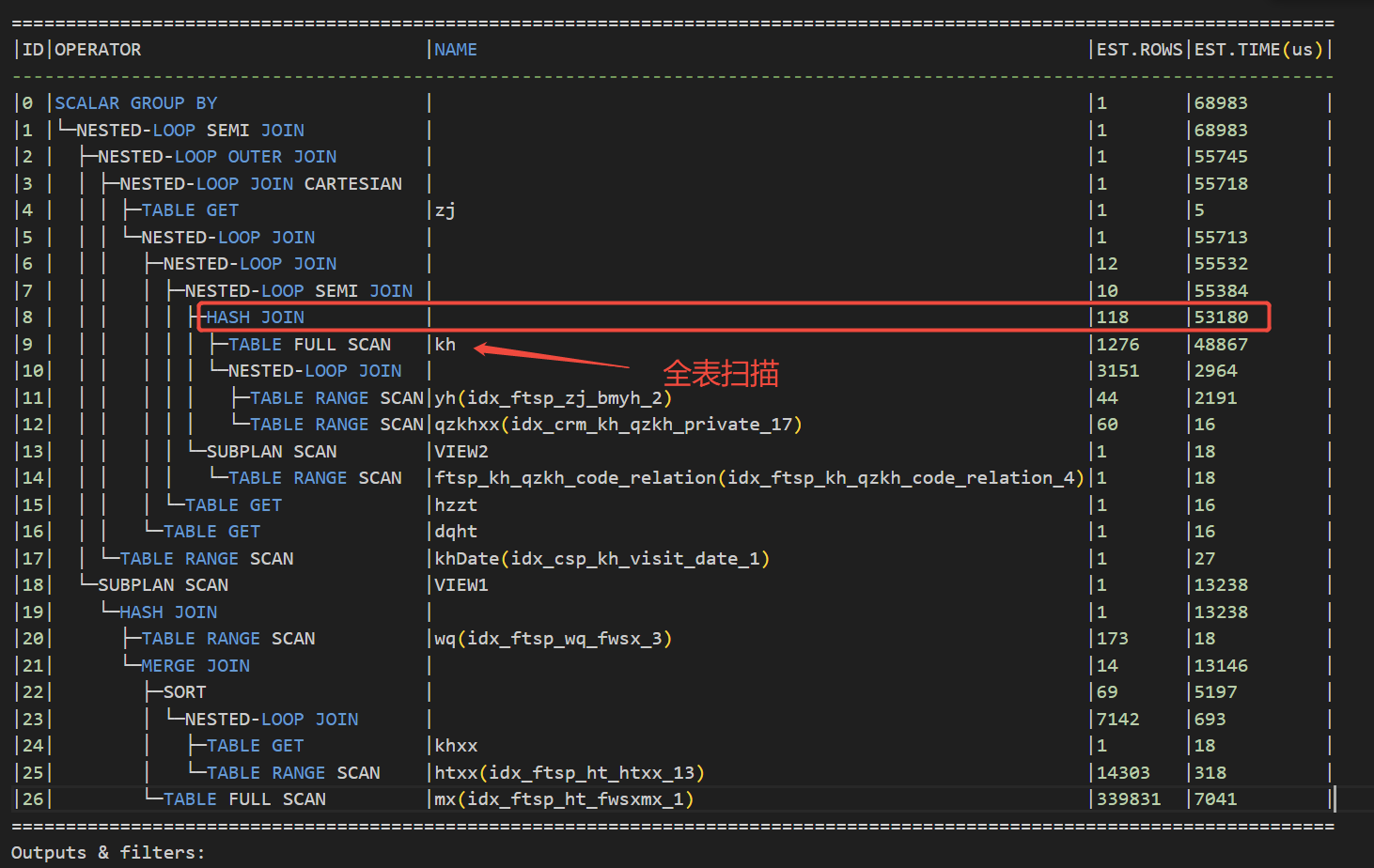Click VIEW2 subplan name

[461, 452]
